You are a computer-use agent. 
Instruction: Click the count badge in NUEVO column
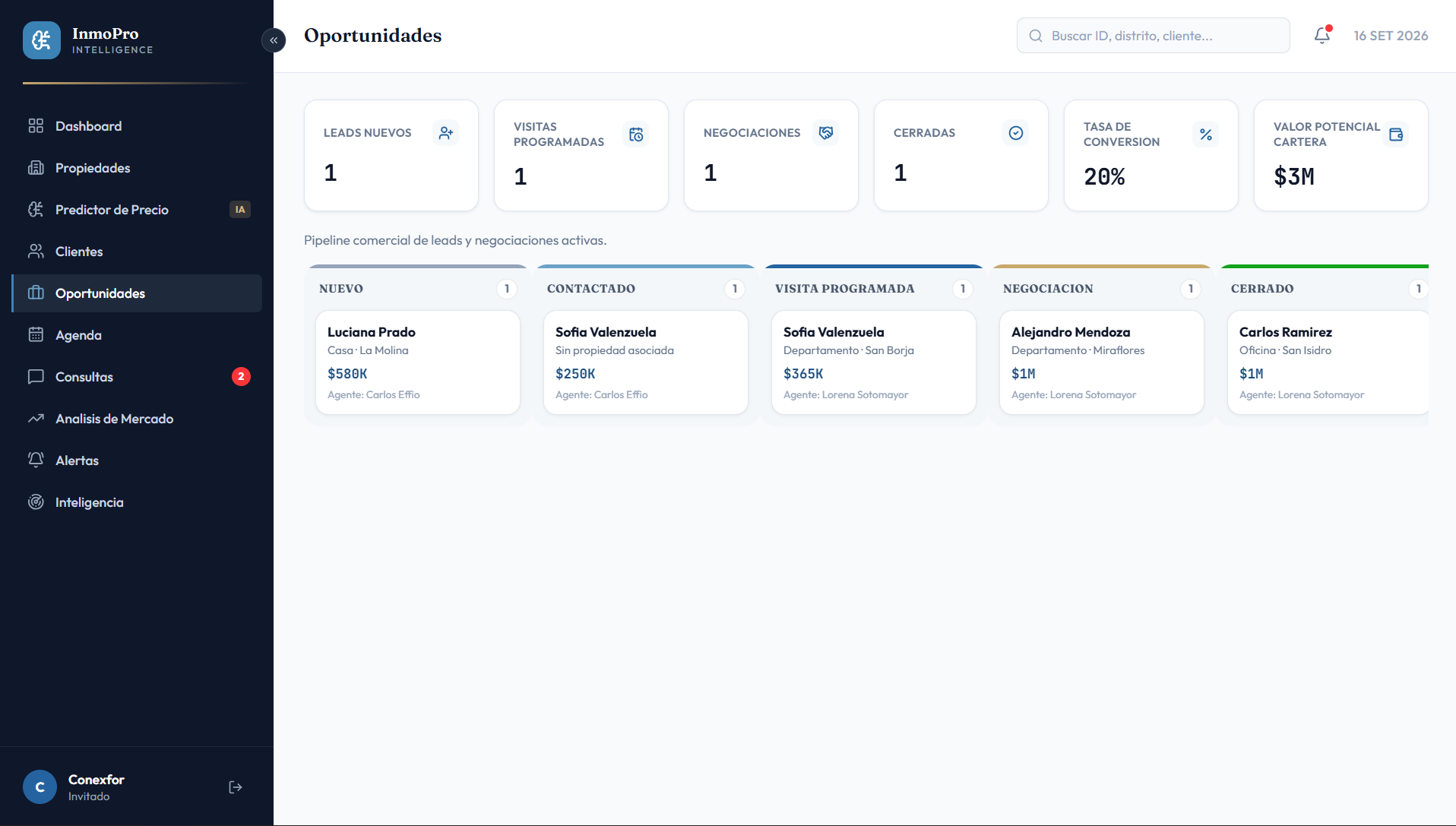pyautogui.click(x=507, y=289)
